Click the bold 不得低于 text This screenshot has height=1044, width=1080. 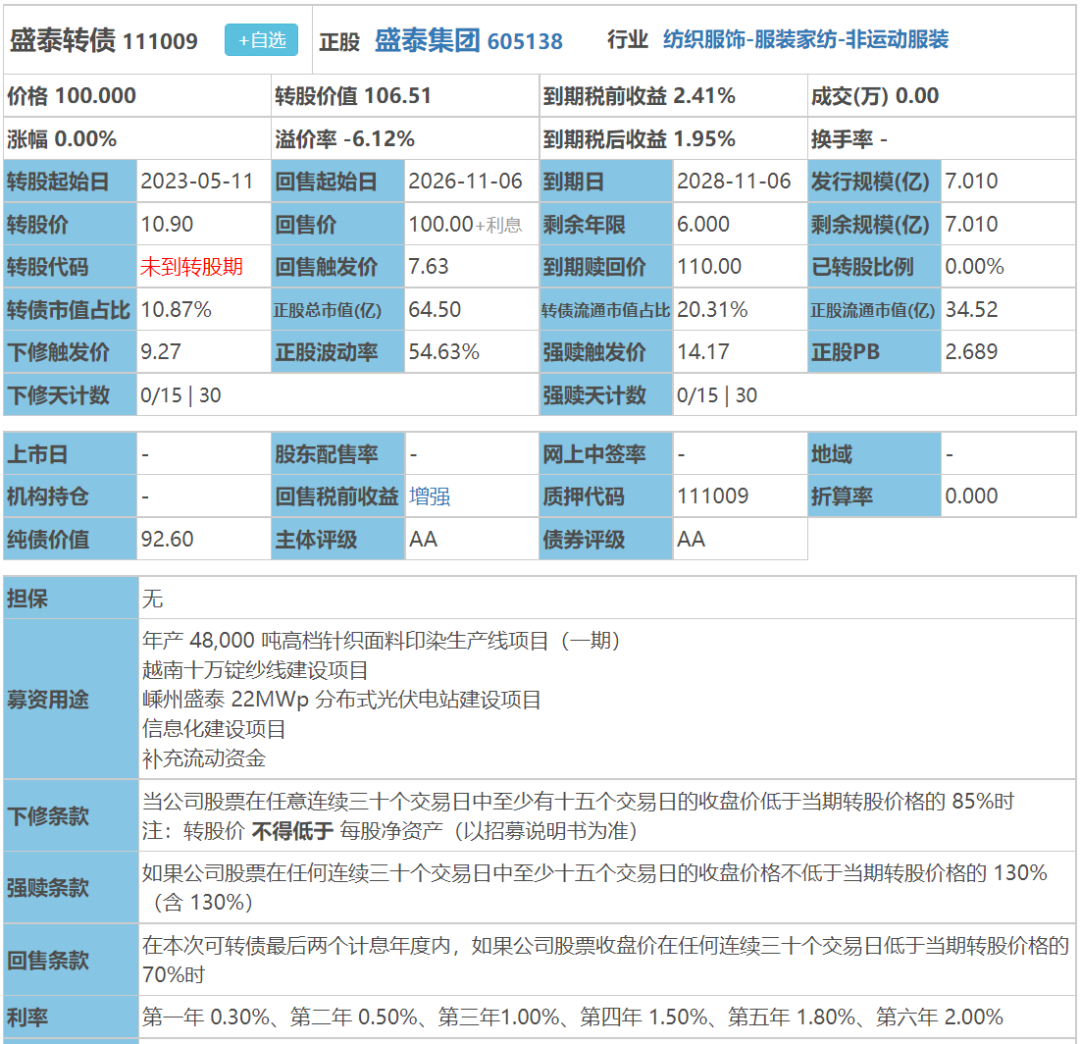[x=292, y=831]
